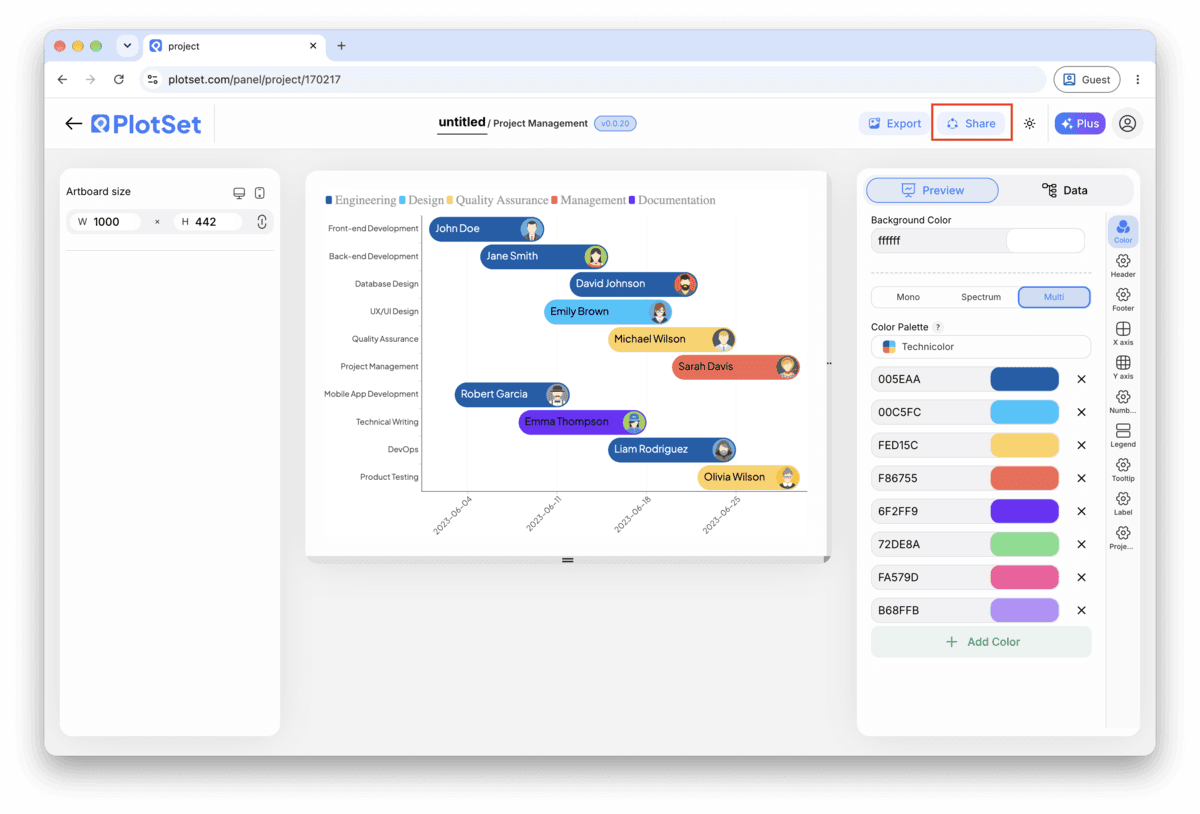Select mobile artboard size icon
1200x814 pixels.
260,193
